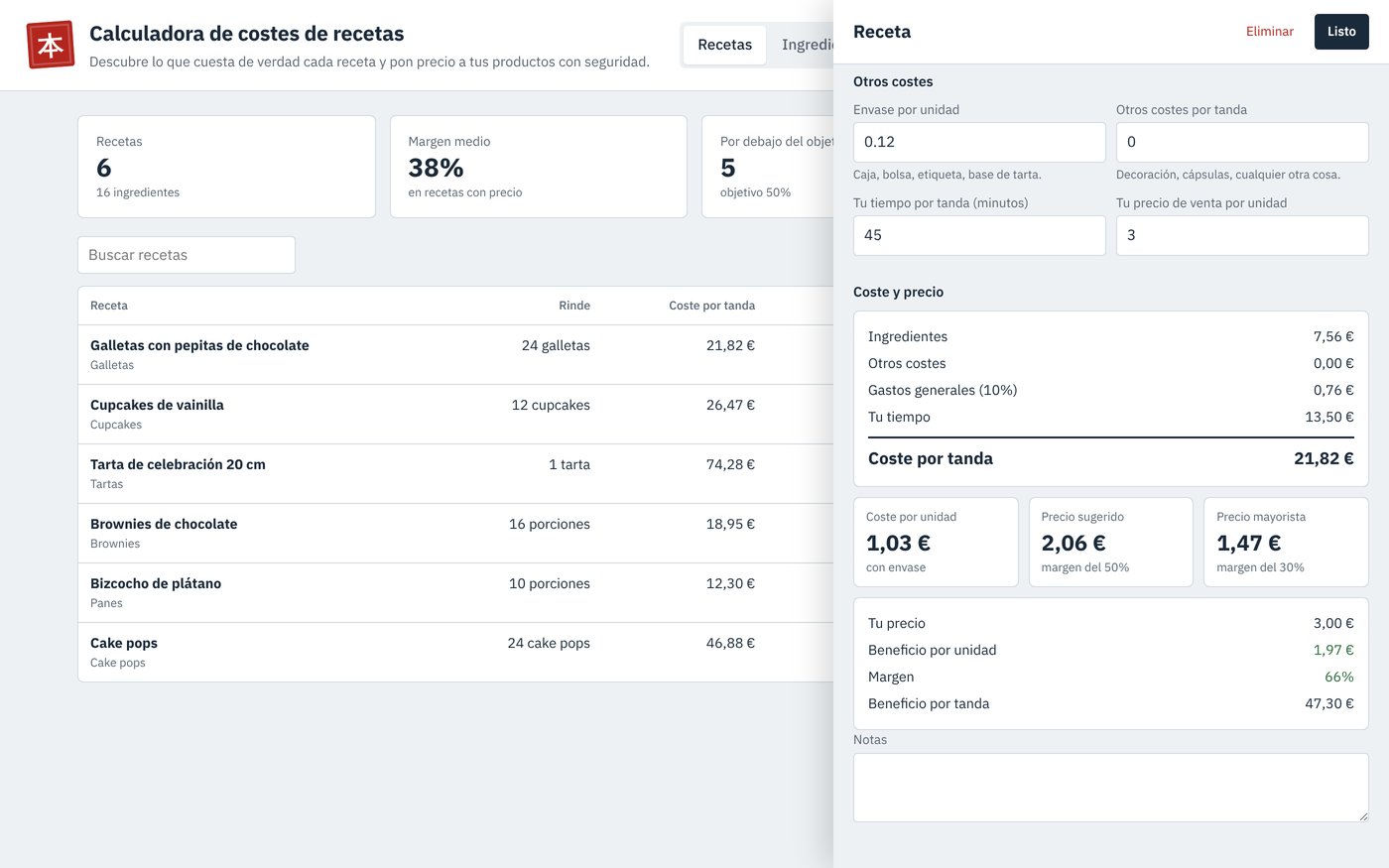Screen dimensions: 1389x868
Task: Click the Por debajo del objetivo card
Action: 768,167
